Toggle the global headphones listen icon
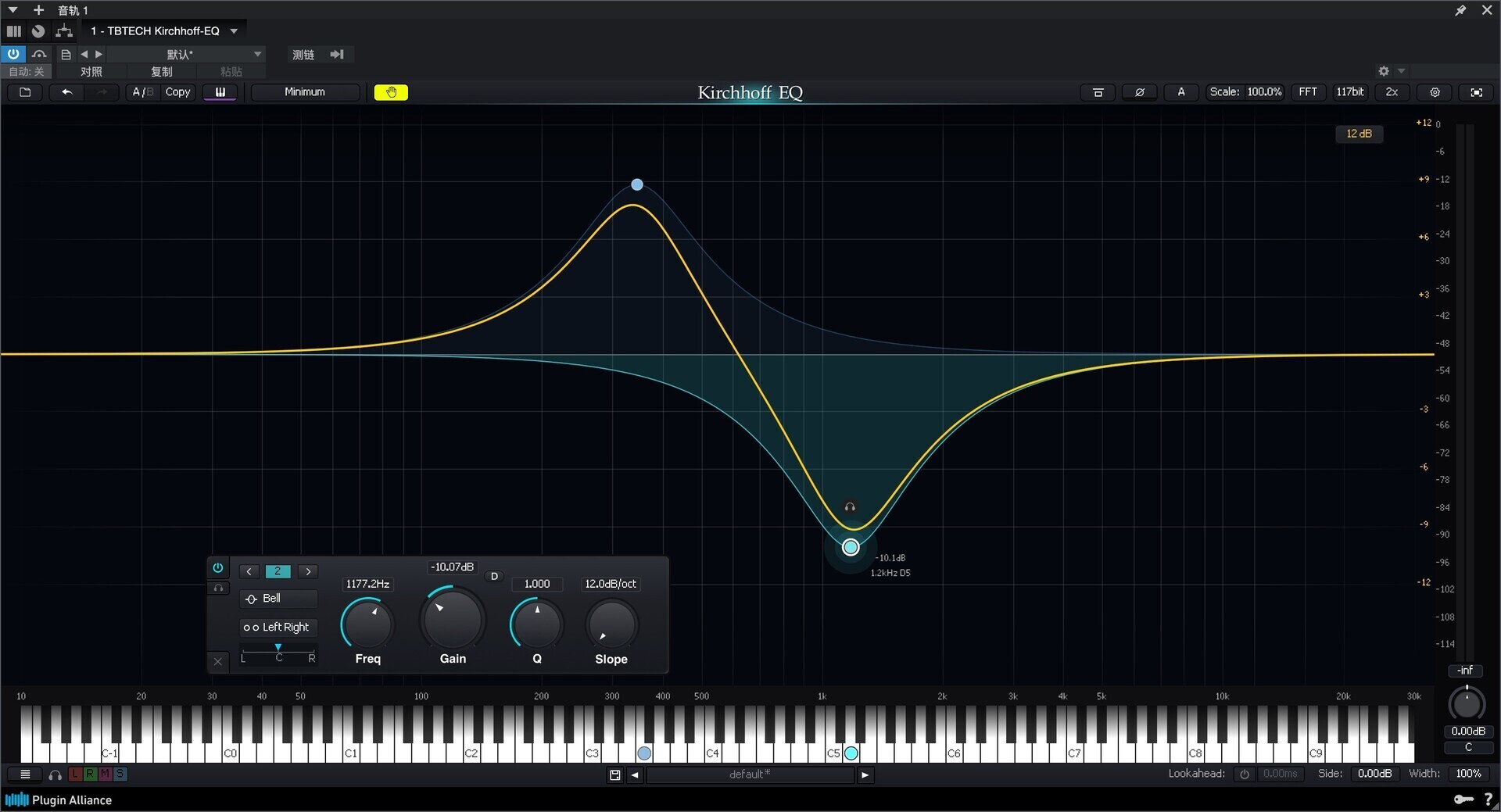The image size is (1501, 812). pos(55,774)
